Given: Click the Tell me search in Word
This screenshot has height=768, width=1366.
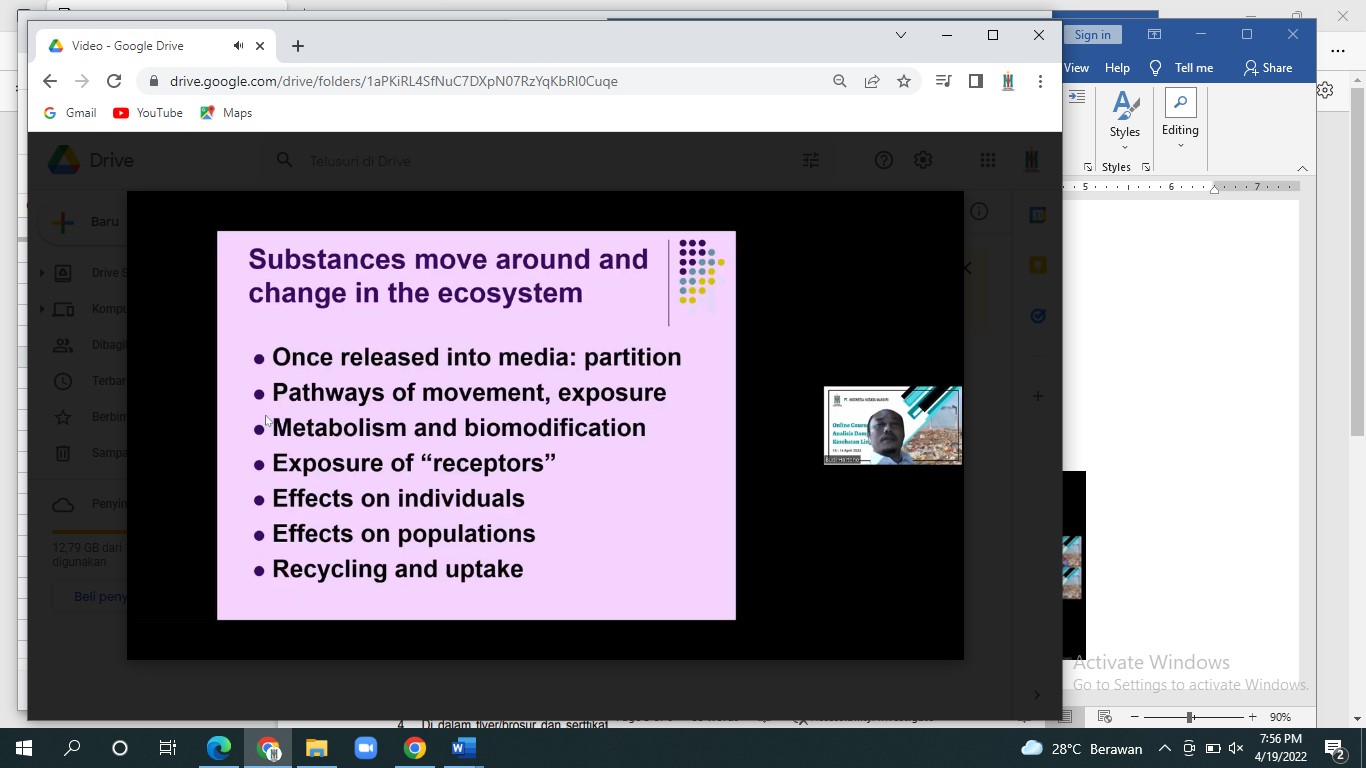Looking at the screenshot, I should click(x=1182, y=68).
